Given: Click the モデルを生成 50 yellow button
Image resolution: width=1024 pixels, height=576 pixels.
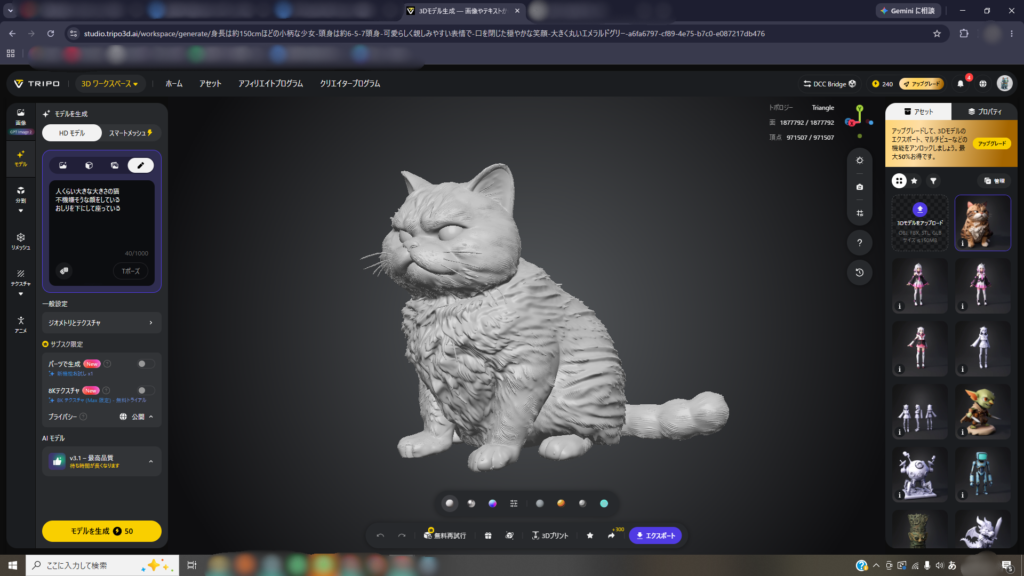Looking at the screenshot, I should 101,531.
